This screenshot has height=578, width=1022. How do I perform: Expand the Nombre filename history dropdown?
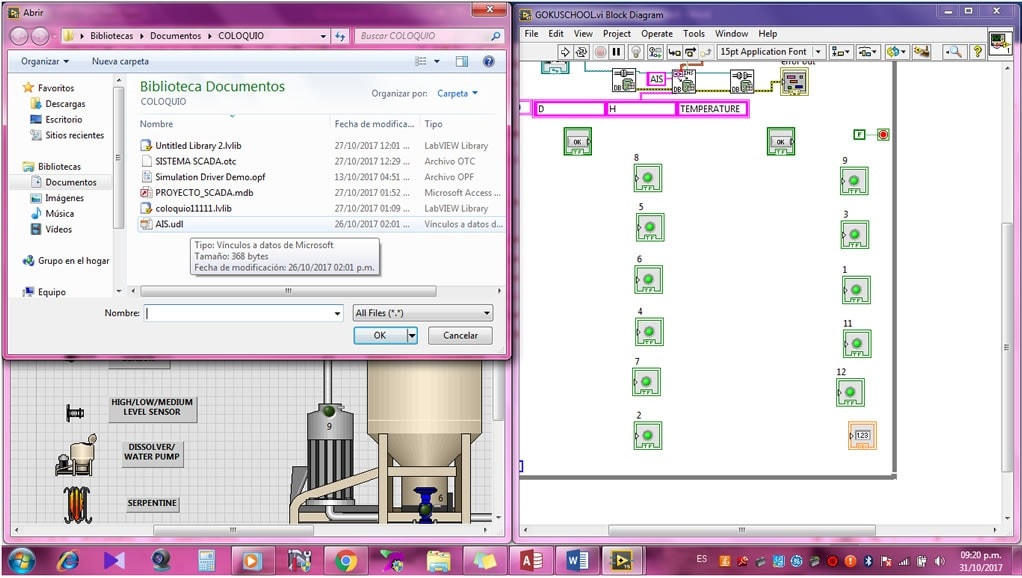(337, 313)
